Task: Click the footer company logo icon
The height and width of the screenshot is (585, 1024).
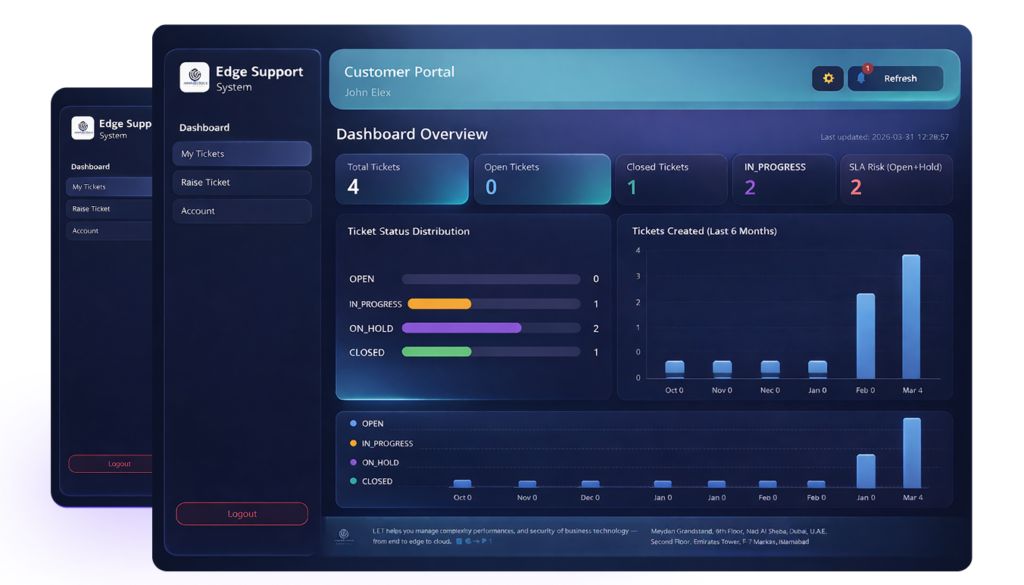Action: 344,536
